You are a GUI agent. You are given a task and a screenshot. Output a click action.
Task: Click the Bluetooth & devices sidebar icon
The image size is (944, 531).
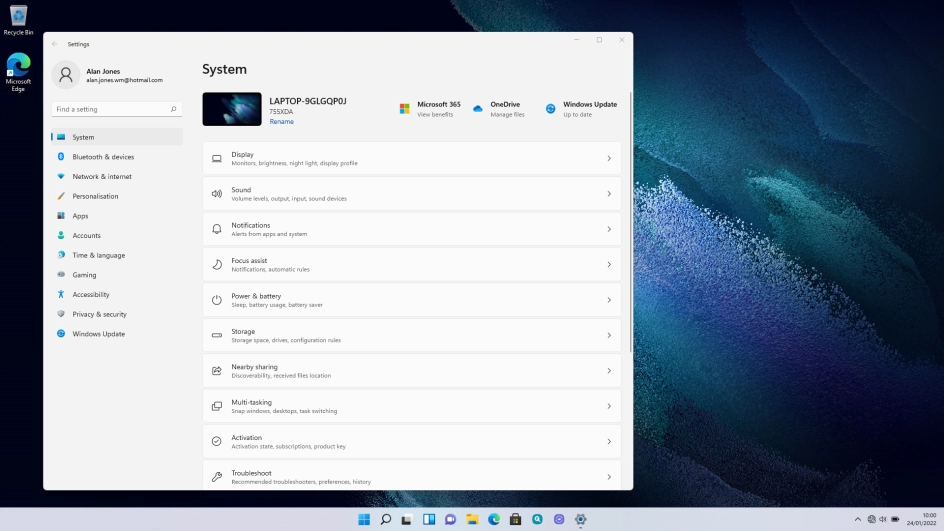click(x=61, y=157)
